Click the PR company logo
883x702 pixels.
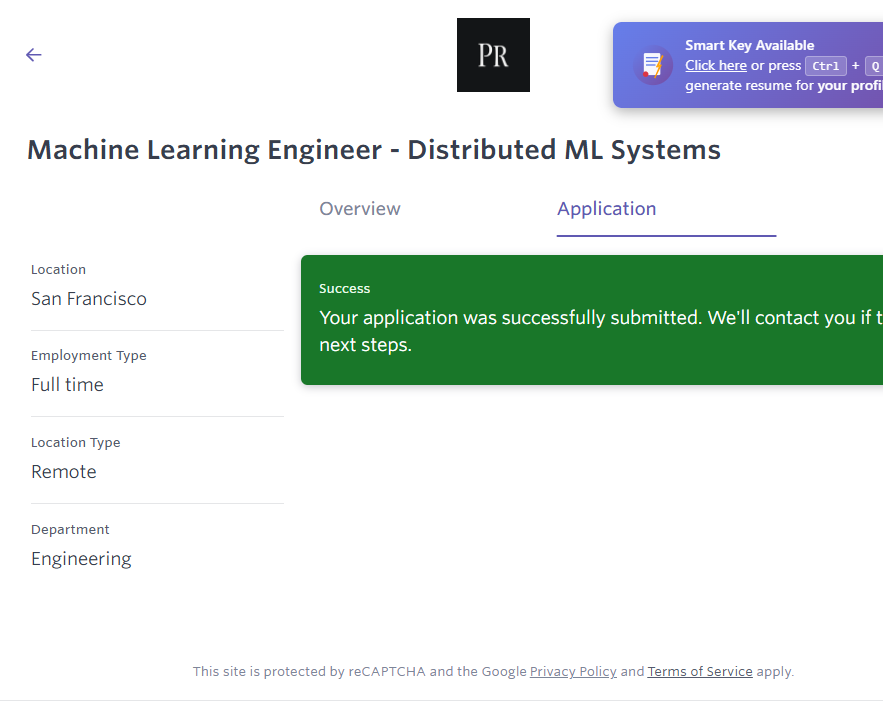[x=493, y=55]
